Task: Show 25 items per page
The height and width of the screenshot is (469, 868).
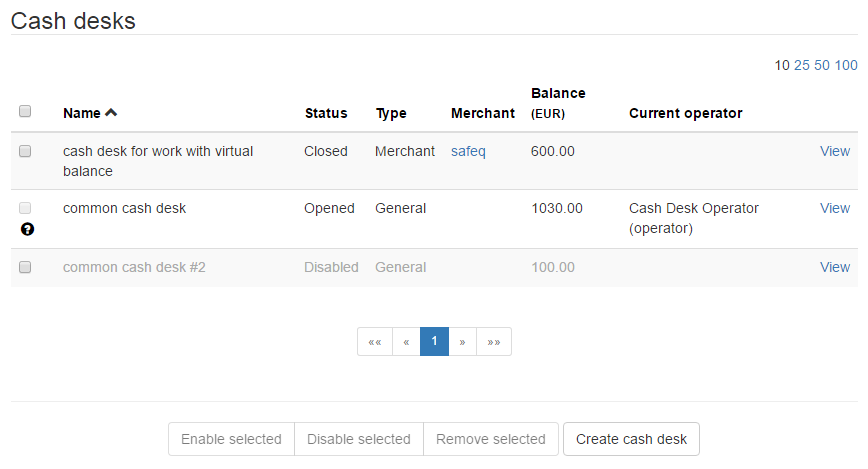Action: click(801, 65)
